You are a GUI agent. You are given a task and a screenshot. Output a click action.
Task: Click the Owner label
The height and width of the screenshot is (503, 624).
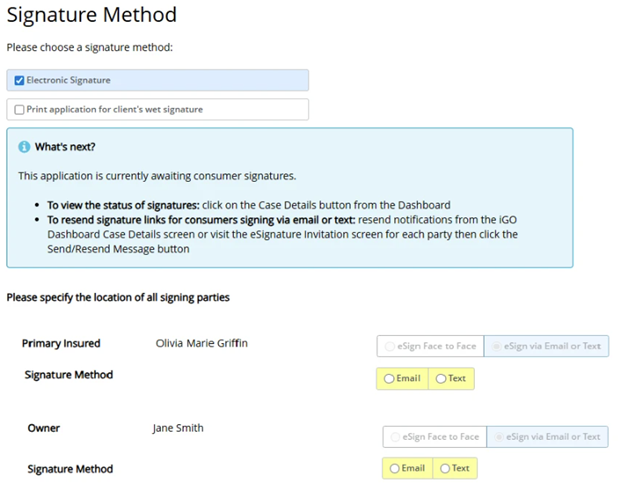(x=43, y=428)
